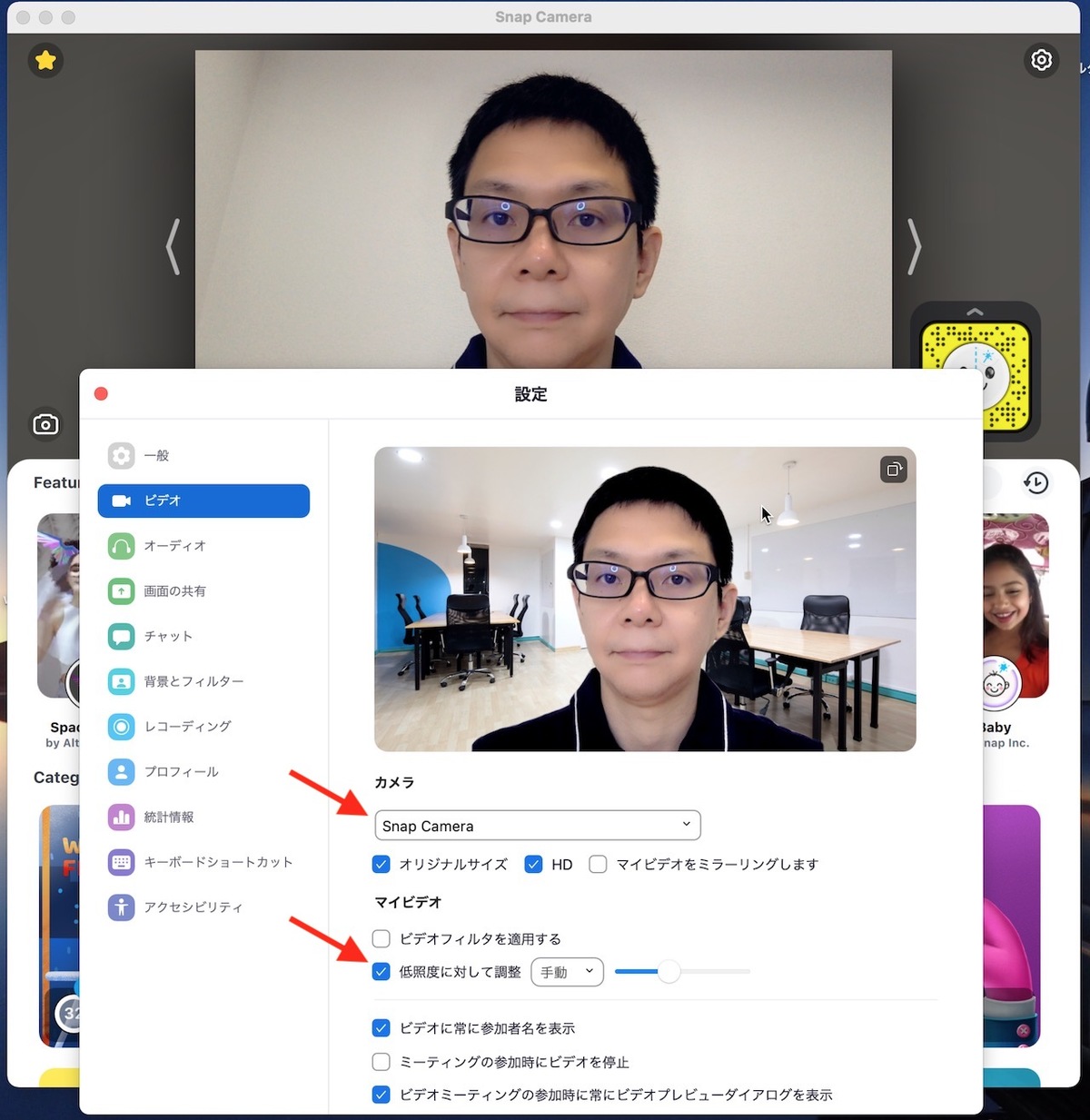Click the statistics bar chart icon

[x=121, y=817]
